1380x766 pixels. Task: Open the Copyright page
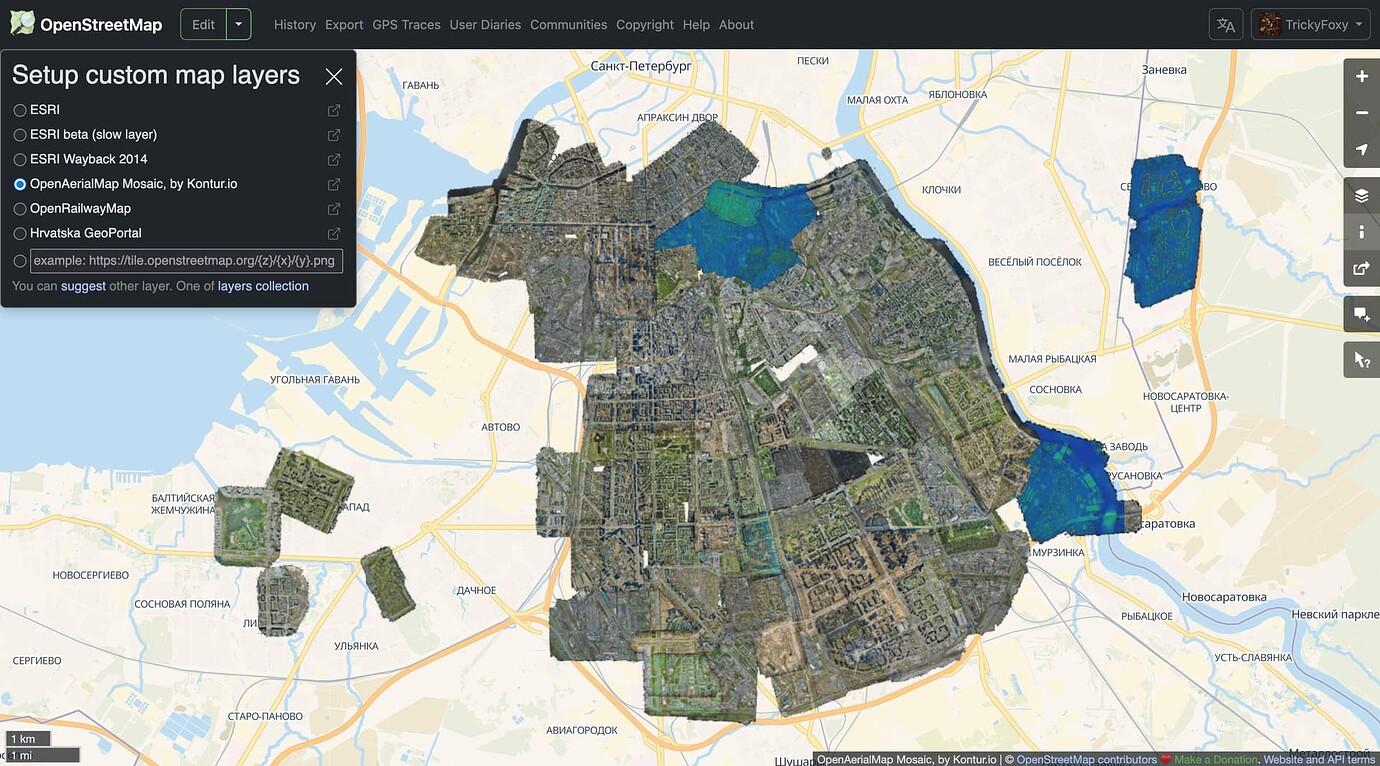645,24
